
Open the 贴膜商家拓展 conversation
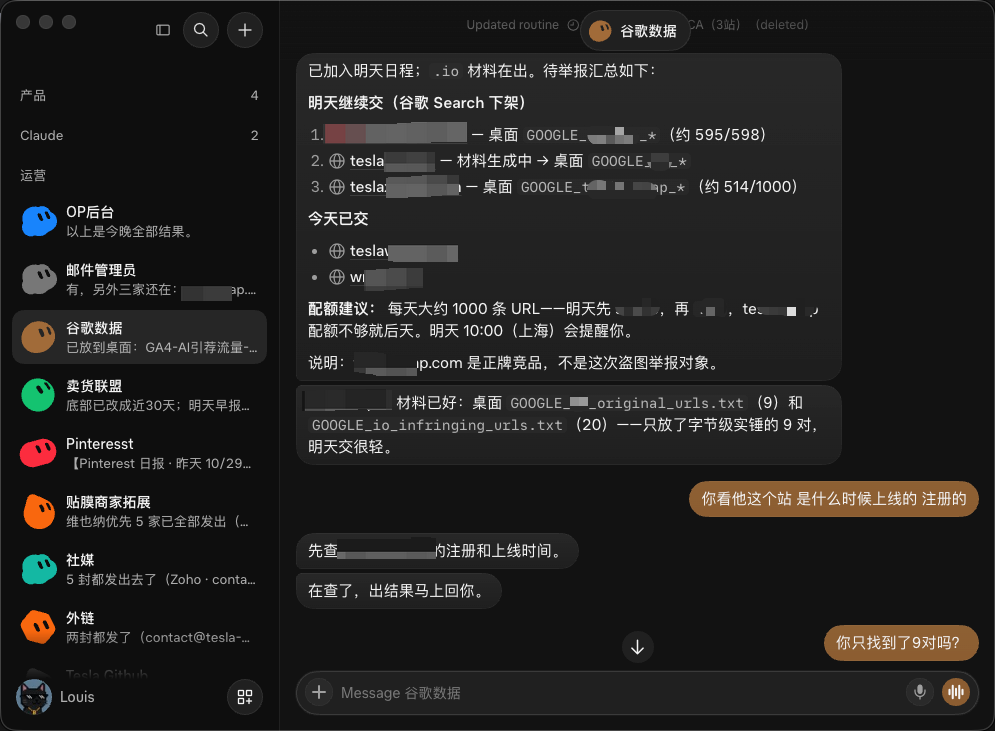(x=140, y=511)
